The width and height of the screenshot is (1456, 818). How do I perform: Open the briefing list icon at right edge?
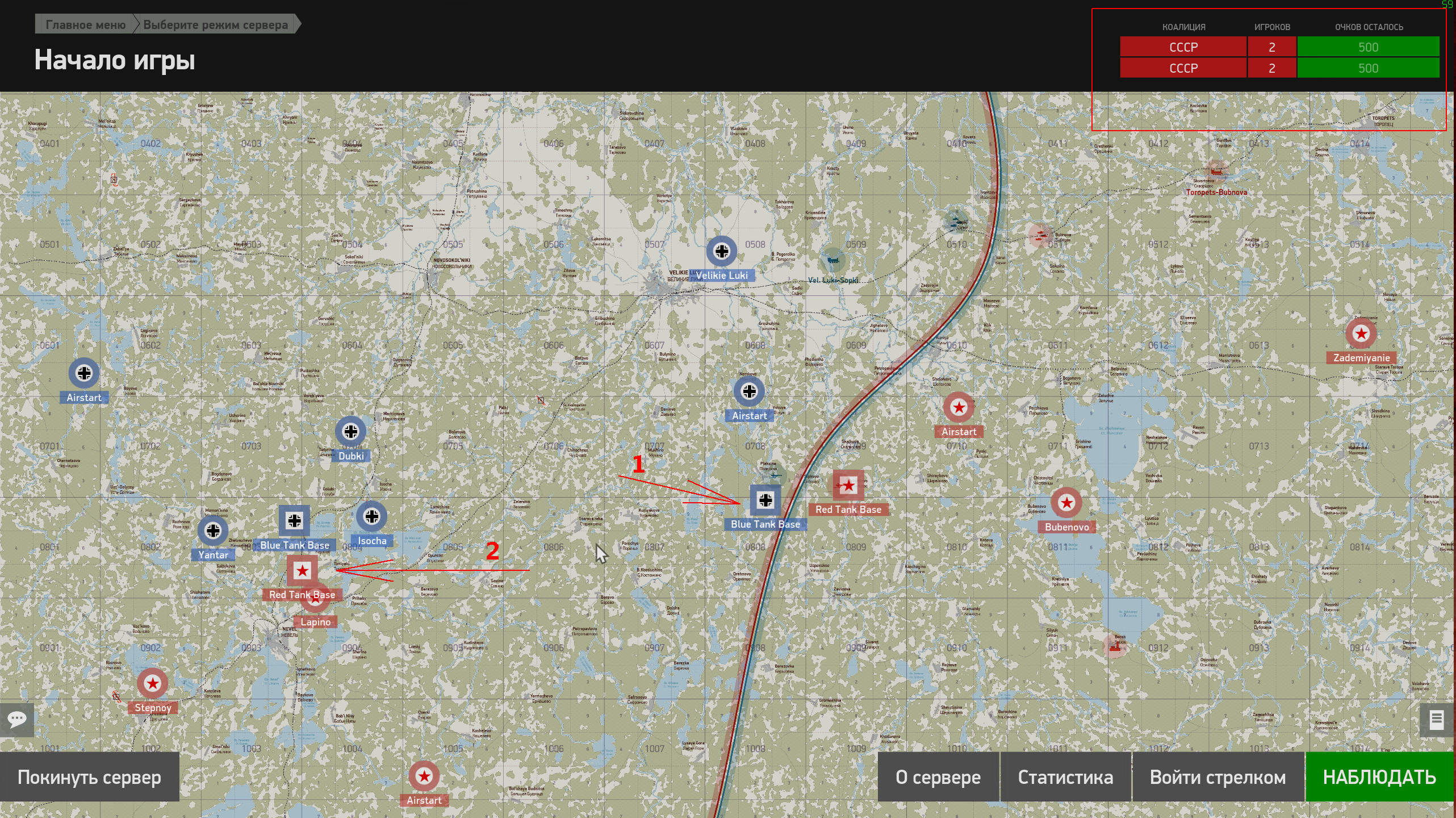[1437, 720]
